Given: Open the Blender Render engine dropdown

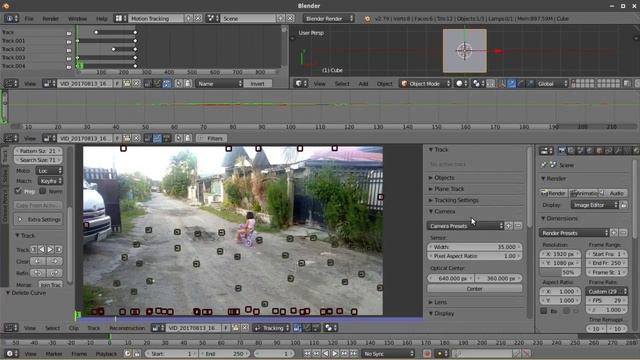Looking at the screenshot, I should [x=329, y=18].
